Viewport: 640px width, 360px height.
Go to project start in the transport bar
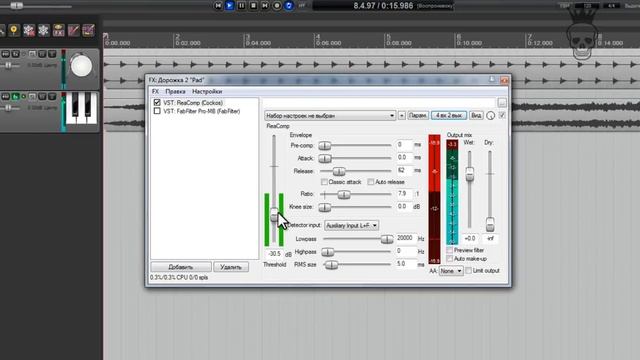(218, 6)
